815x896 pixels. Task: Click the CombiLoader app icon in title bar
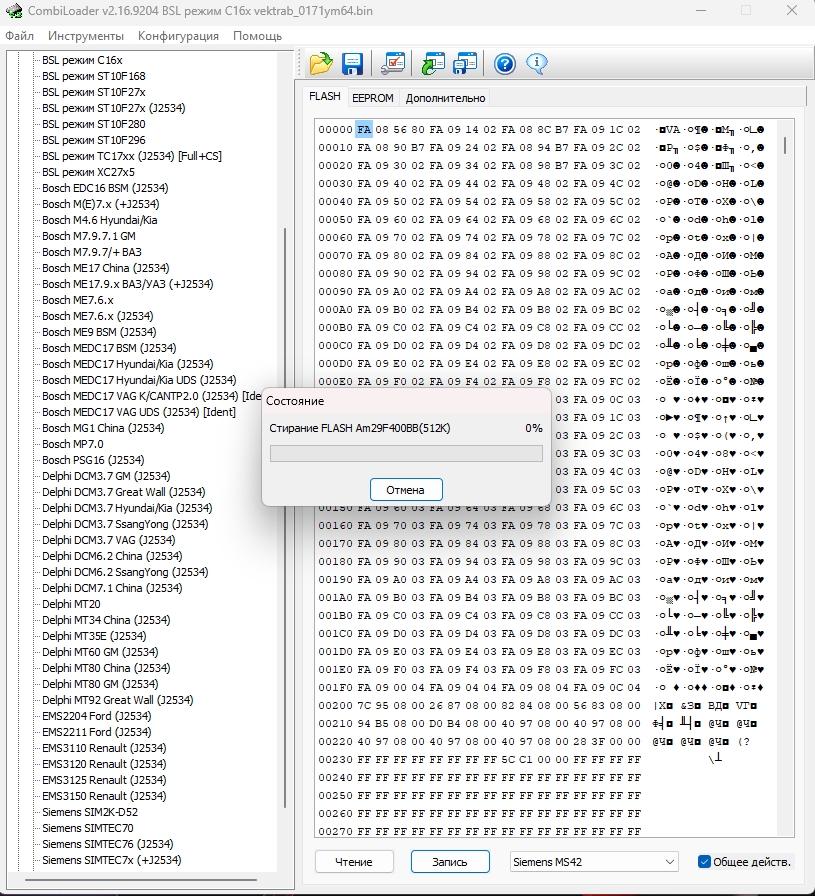tap(12, 10)
